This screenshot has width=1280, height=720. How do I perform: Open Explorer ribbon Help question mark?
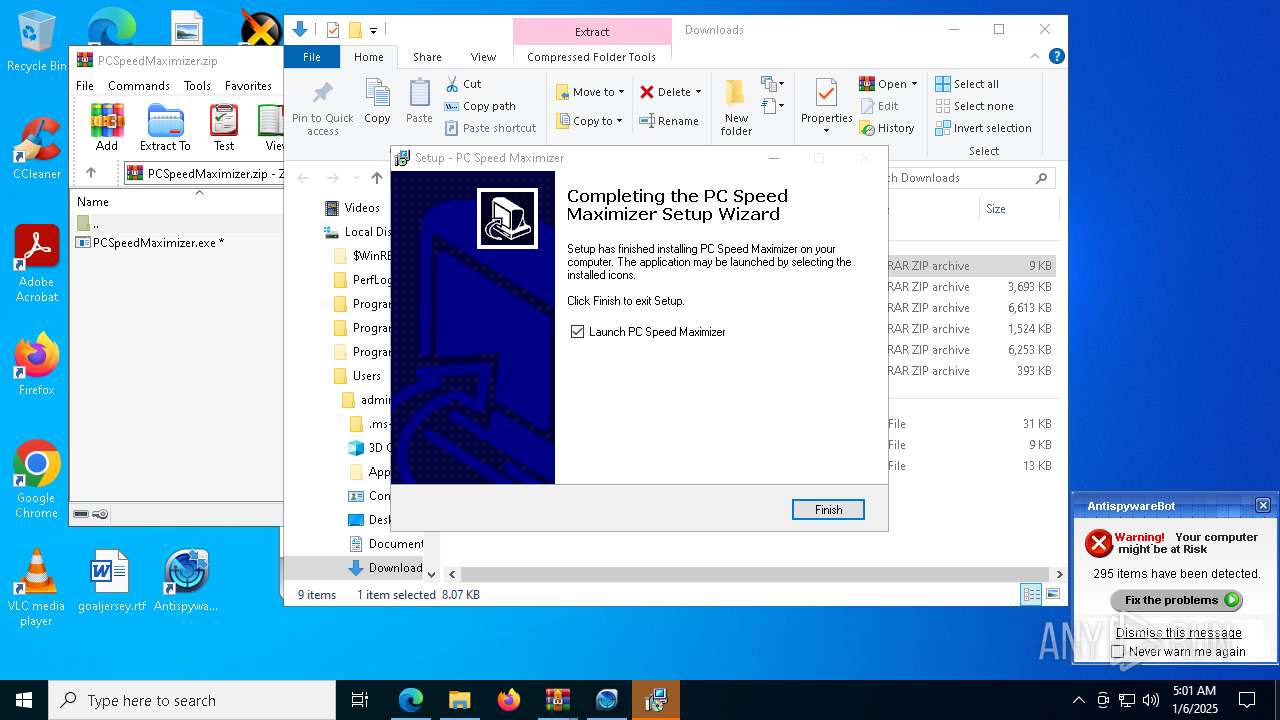pos(1056,57)
